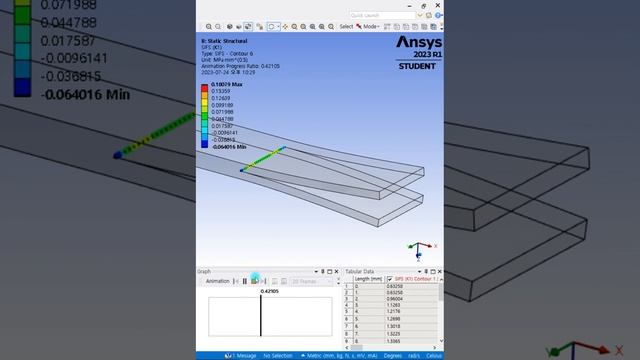The height and width of the screenshot is (360, 640).
Task: Click the highlighted display toggle toolbar icon
Action: coord(248,27)
